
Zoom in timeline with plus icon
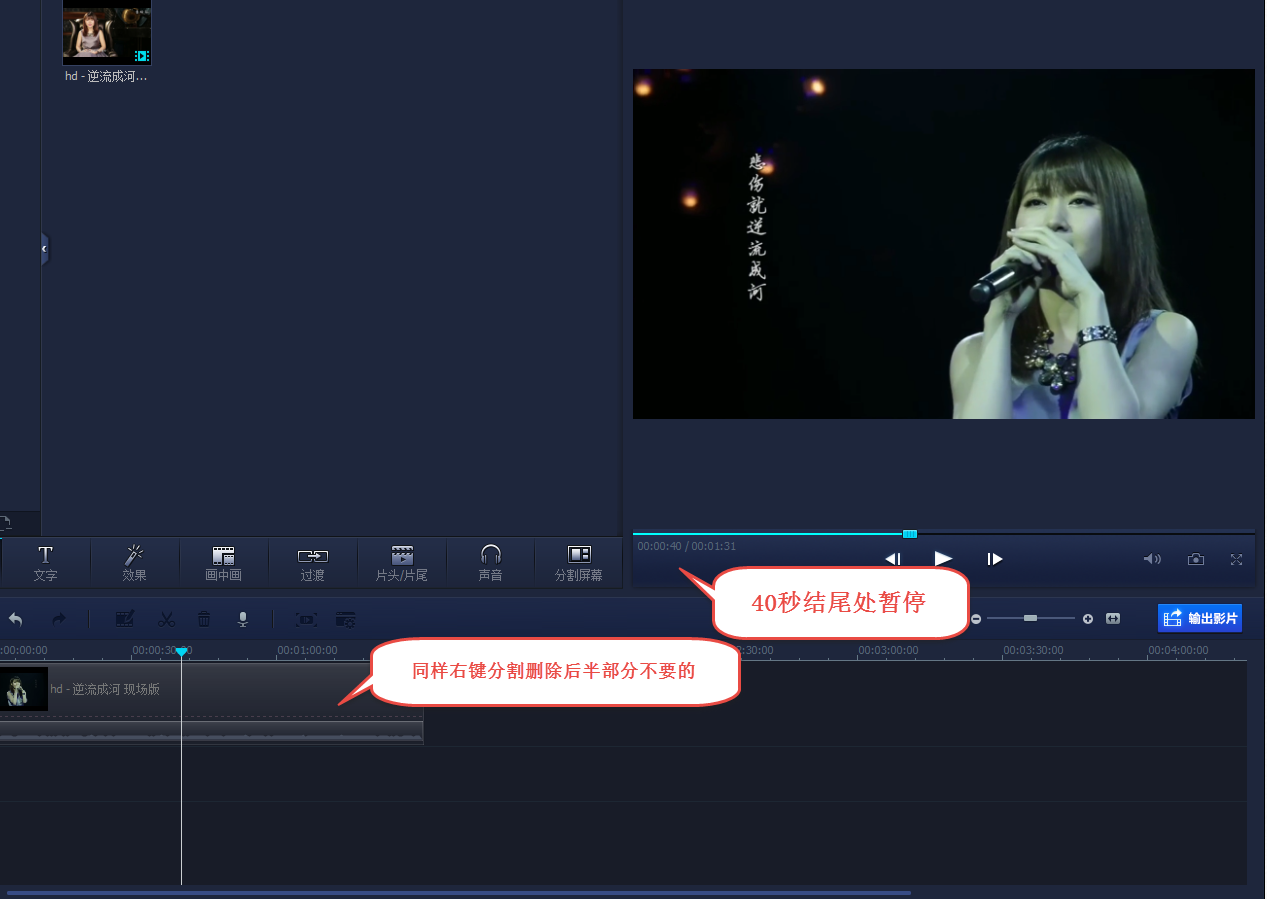1088,619
